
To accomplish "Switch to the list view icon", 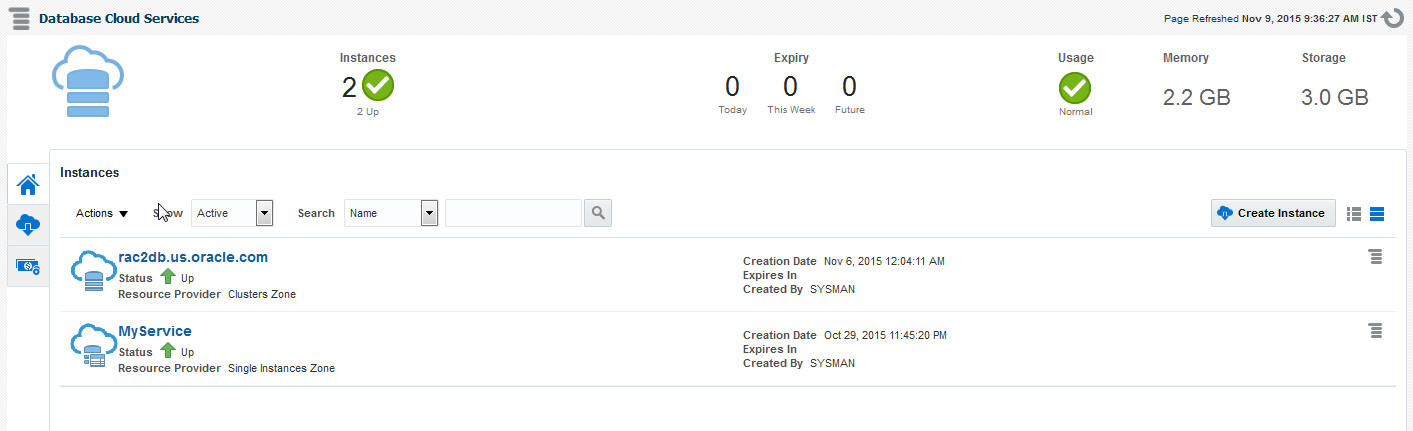I will coord(1355,213).
